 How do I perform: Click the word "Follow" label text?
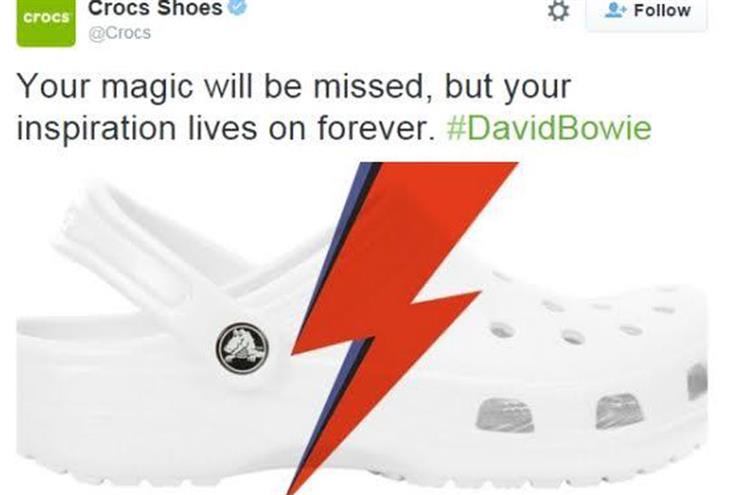coord(662,10)
